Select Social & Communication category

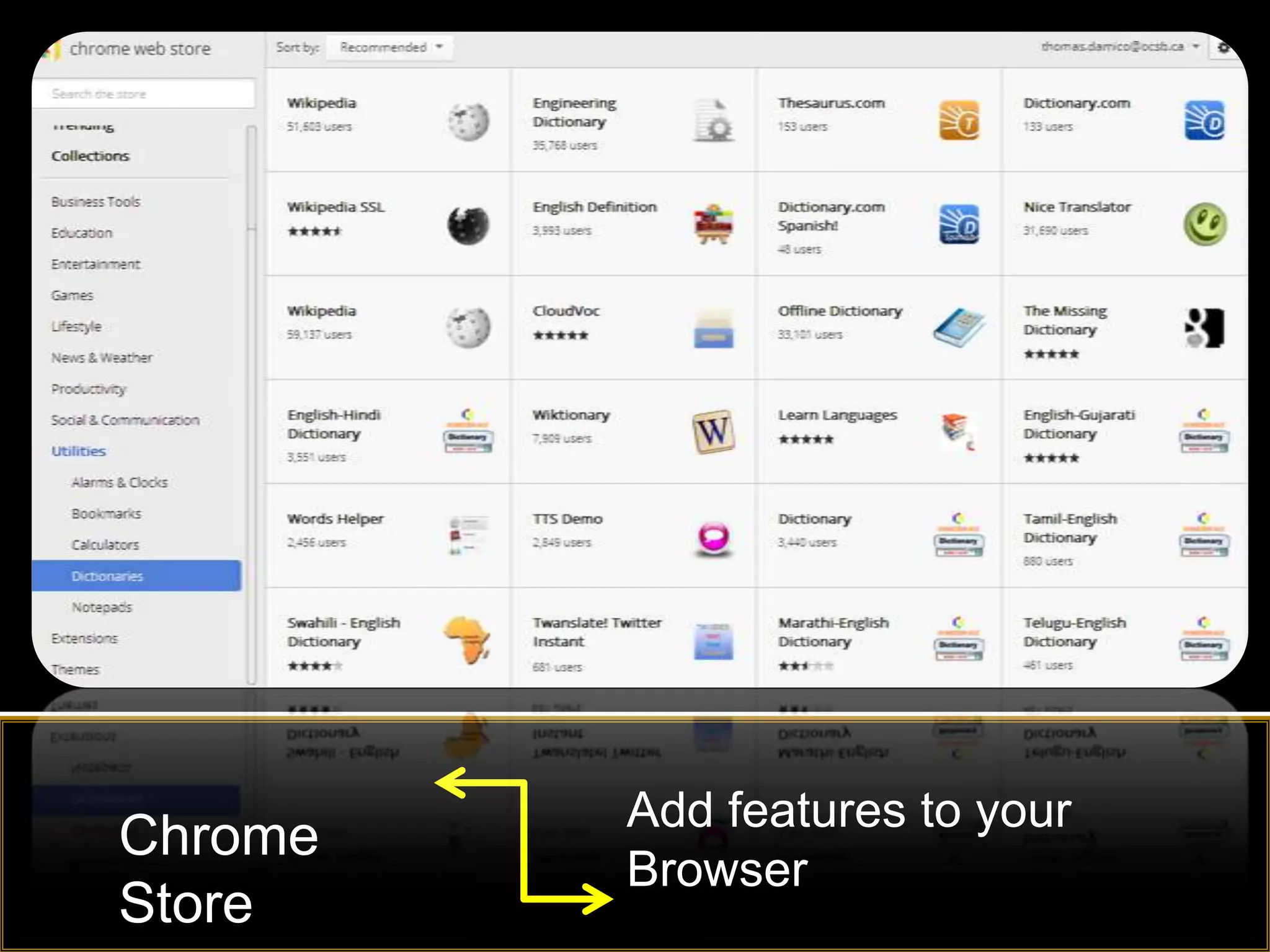125,420
